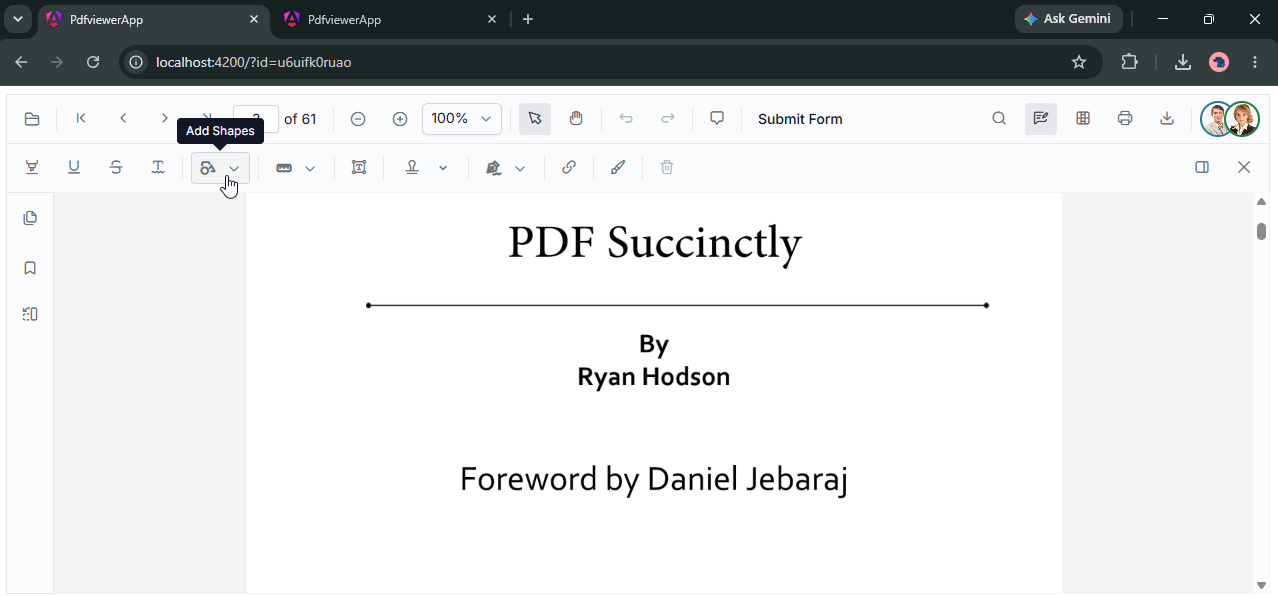Open the Chrome profile avatar
Image resolution: width=1278 pixels, height=596 pixels.
click(x=1219, y=62)
